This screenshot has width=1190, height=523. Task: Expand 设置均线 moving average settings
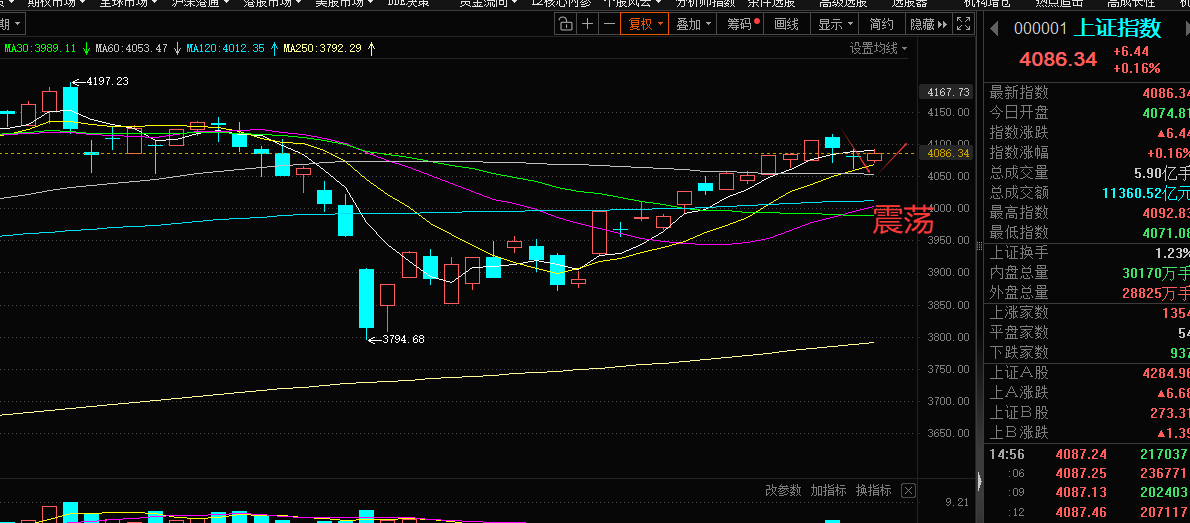tap(879, 49)
